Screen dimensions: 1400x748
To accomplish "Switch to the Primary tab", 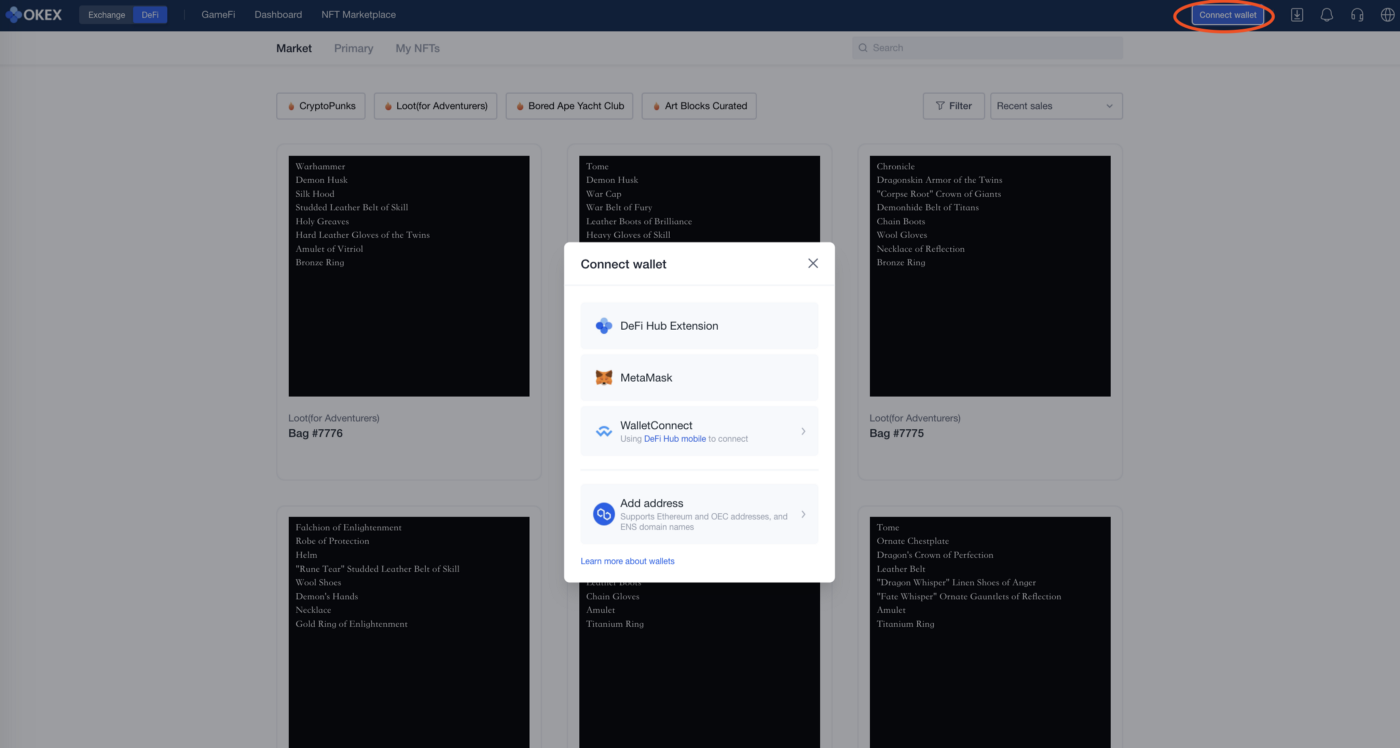I will tap(354, 48).
